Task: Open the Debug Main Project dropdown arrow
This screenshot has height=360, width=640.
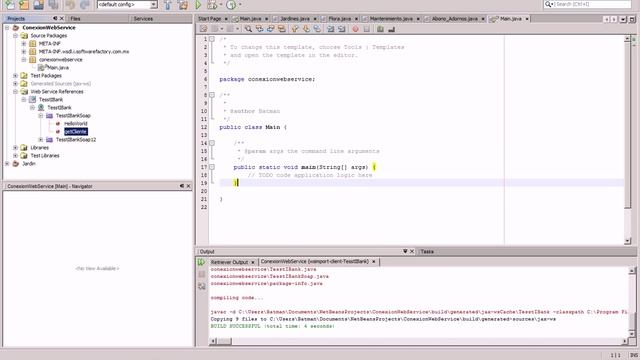Action: coord(221,4)
